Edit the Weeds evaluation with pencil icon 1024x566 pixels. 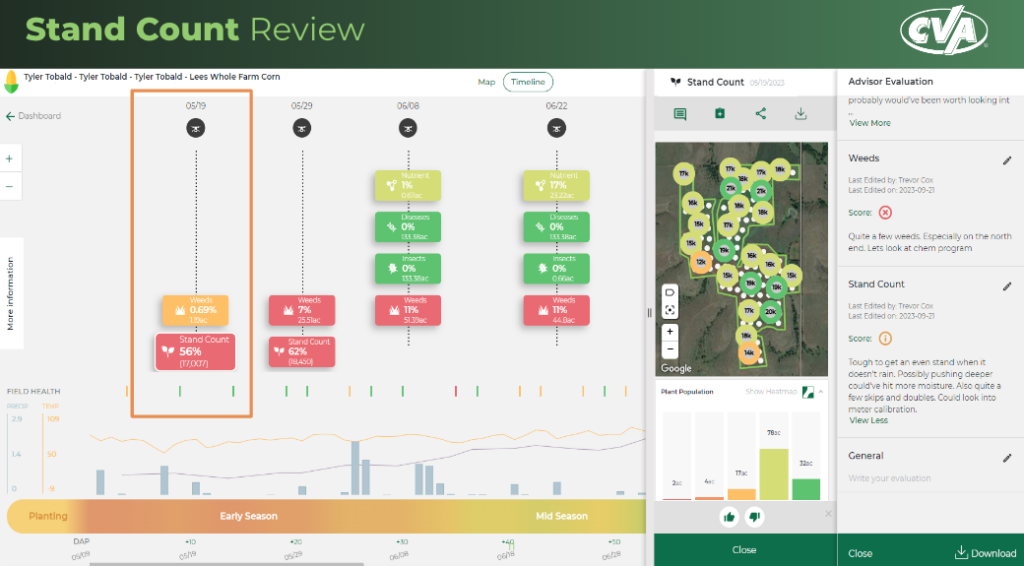pos(1007,160)
